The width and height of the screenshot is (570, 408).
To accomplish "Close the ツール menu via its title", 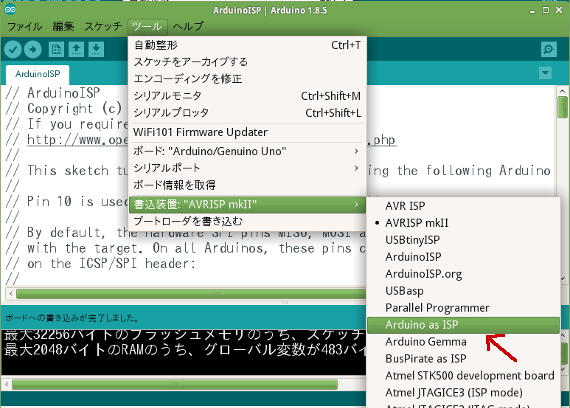I will [x=147, y=27].
